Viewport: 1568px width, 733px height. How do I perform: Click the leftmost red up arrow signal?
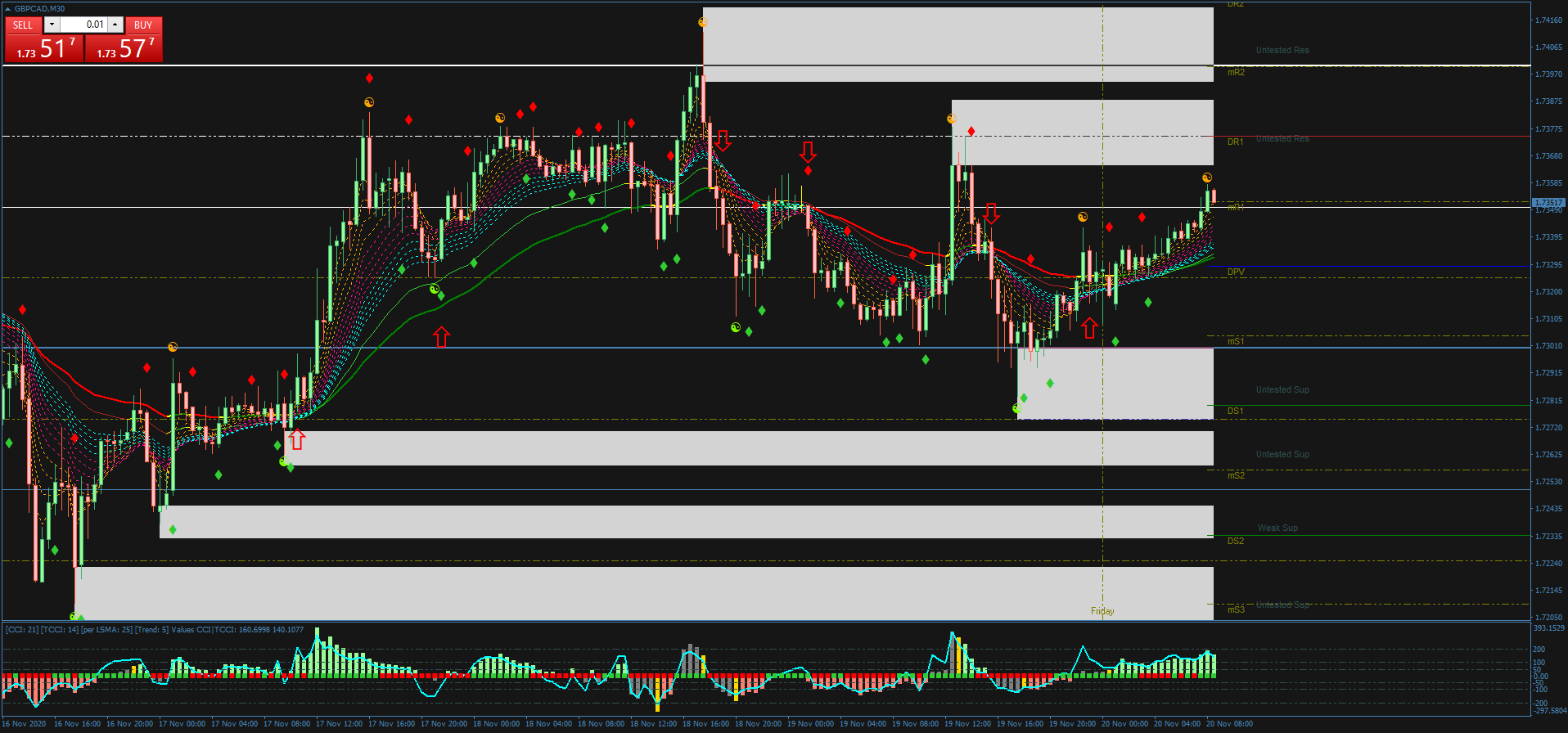pos(297,439)
